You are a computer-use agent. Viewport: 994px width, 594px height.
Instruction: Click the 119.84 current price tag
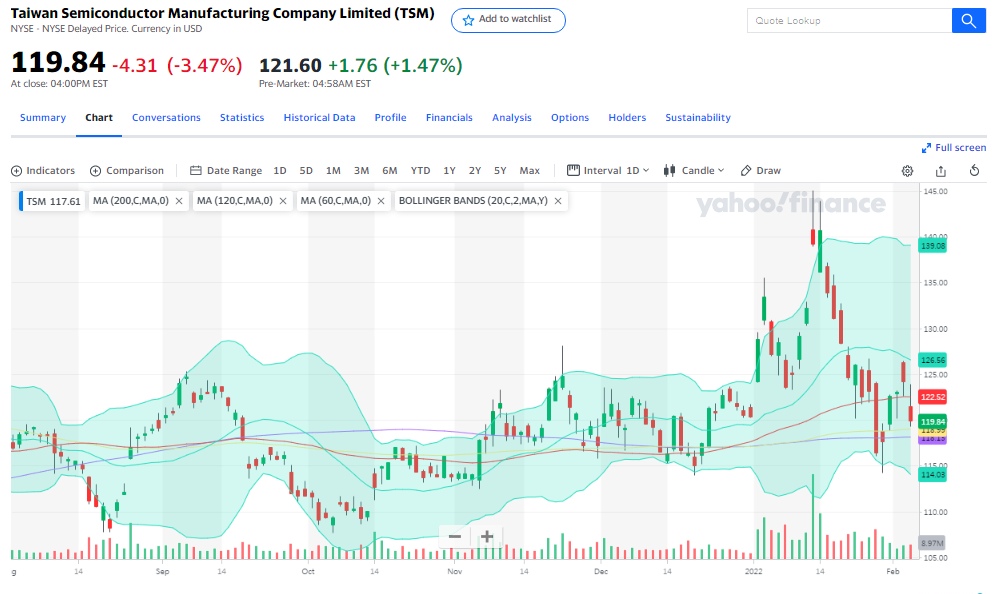point(933,422)
